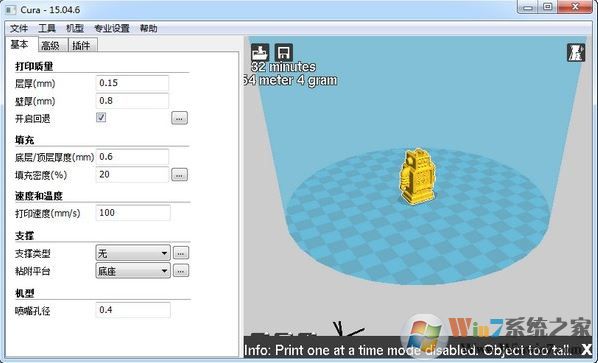Screen dimensions: 598x363
Task: Expand the 粘附平台 dropdown
Action: pos(133,271)
